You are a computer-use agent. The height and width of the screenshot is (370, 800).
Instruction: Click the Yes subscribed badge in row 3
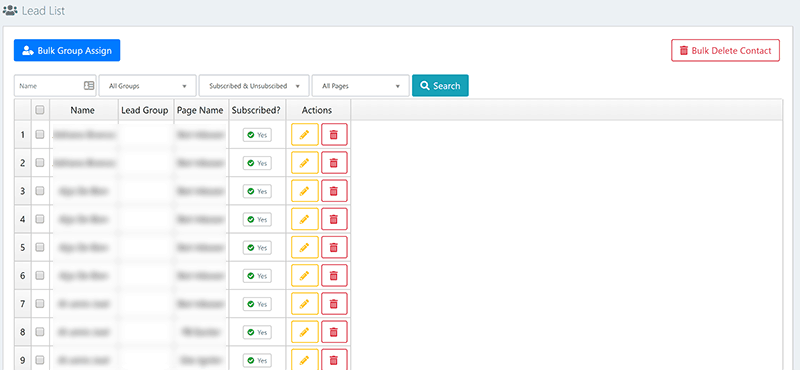(257, 191)
